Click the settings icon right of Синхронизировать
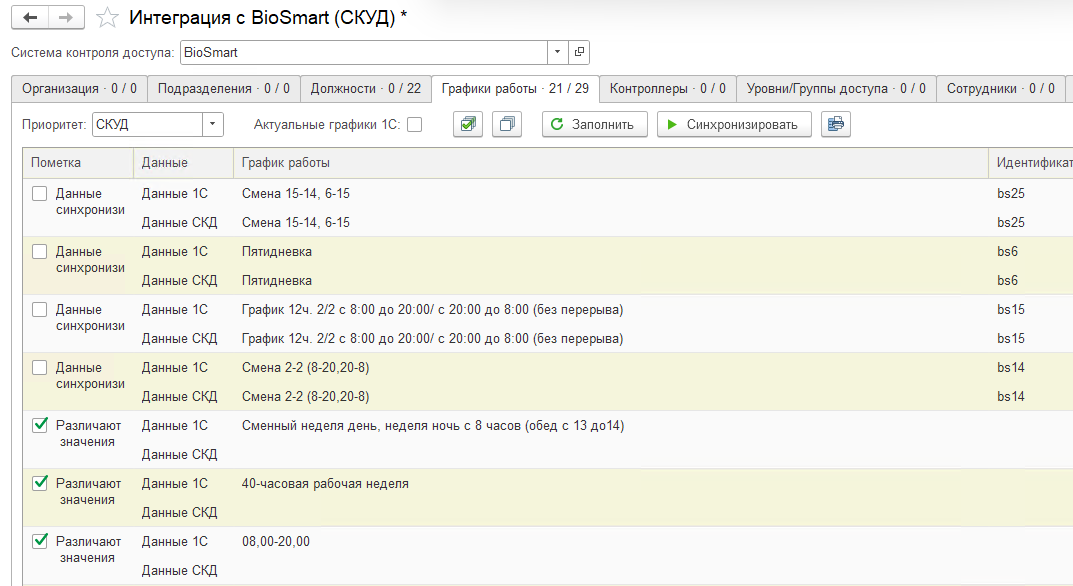 click(x=835, y=124)
